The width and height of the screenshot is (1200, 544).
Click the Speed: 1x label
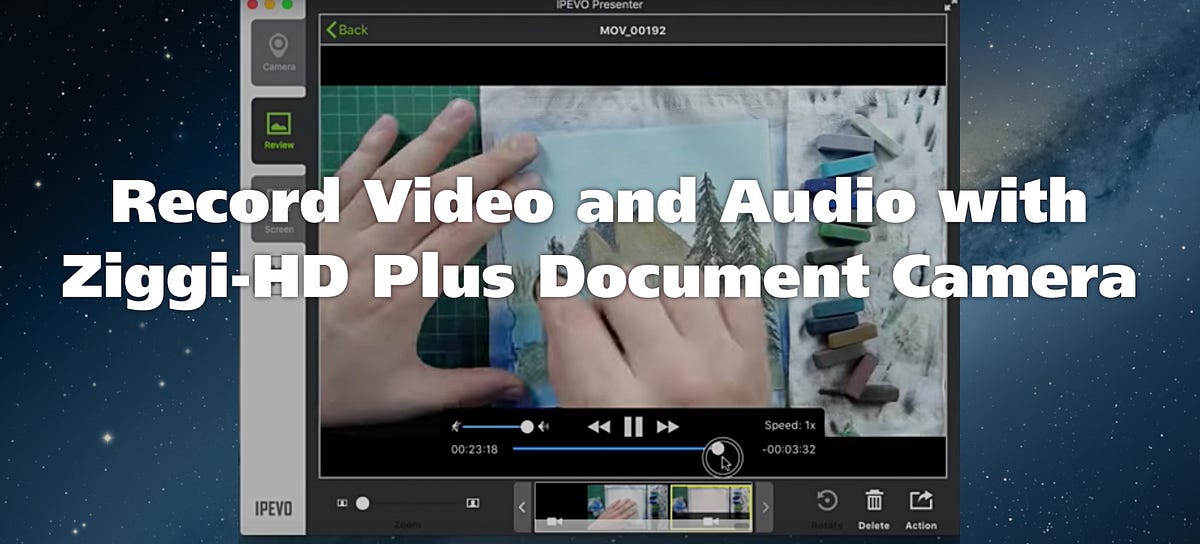coord(790,425)
